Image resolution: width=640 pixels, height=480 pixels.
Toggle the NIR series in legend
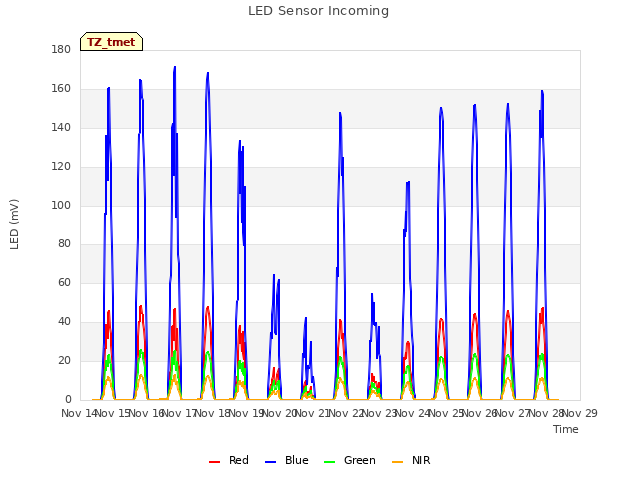coord(411,460)
